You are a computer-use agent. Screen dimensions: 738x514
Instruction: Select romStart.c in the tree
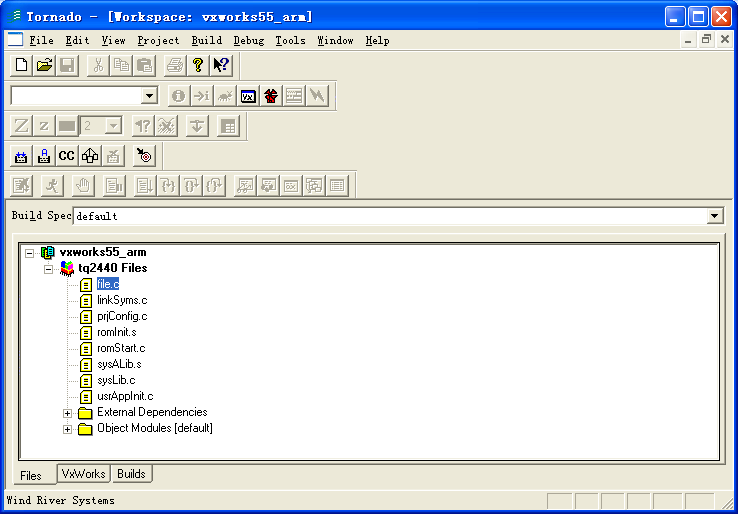(x=121, y=348)
